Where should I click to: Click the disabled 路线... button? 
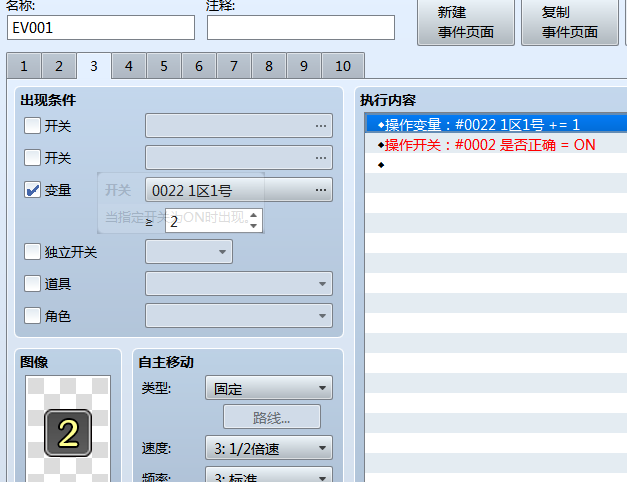[x=272, y=417]
